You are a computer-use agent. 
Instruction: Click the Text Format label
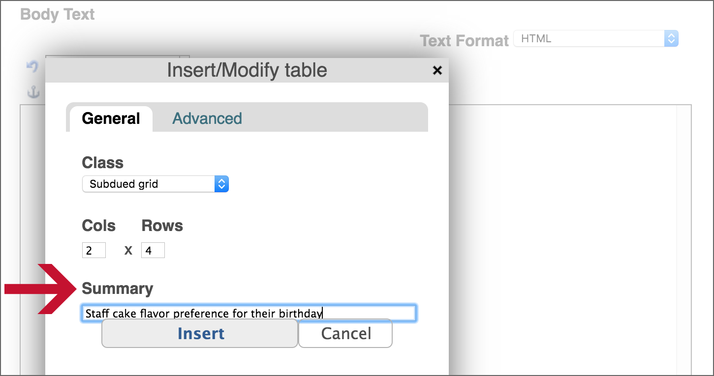pos(464,41)
